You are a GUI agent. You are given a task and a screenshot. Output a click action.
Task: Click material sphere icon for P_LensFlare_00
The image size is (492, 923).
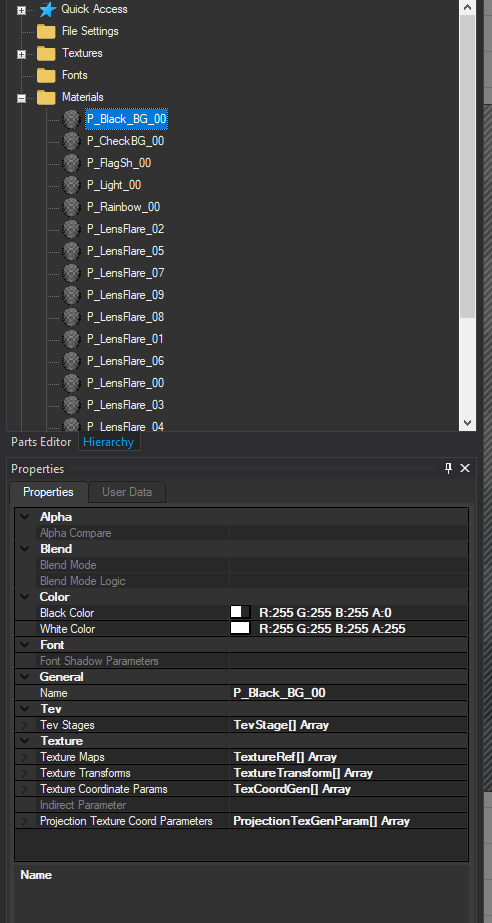(x=71, y=383)
